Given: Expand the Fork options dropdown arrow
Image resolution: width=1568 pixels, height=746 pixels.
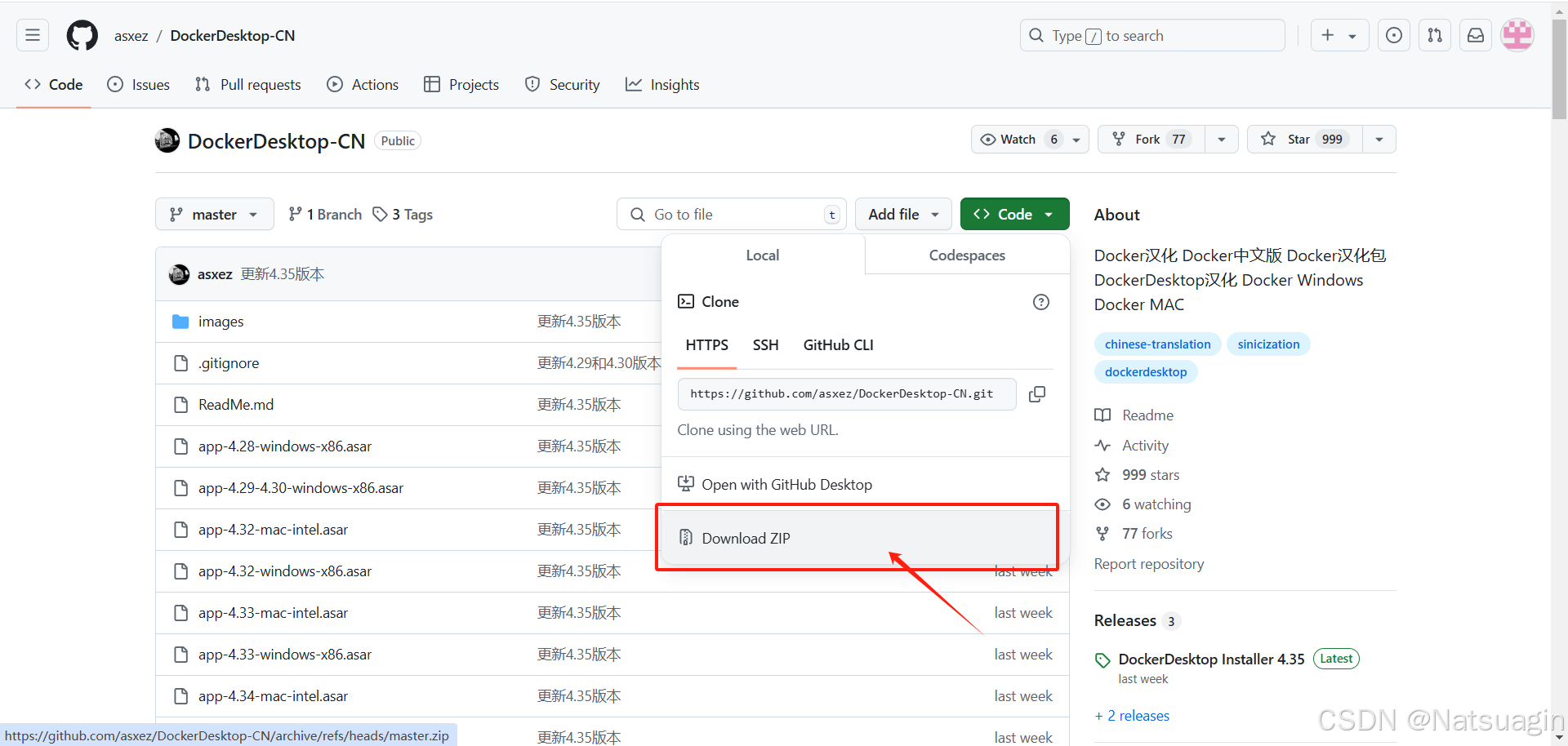Looking at the screenshot, I should pyautogui.click(x=1221, y=140).
